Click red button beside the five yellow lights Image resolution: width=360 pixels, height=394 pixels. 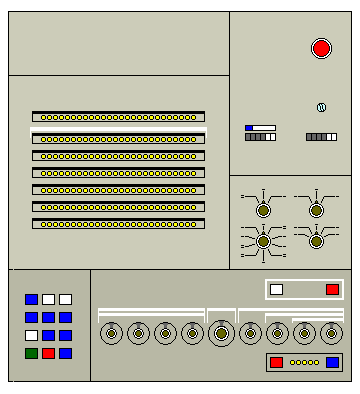pos(276,362)
